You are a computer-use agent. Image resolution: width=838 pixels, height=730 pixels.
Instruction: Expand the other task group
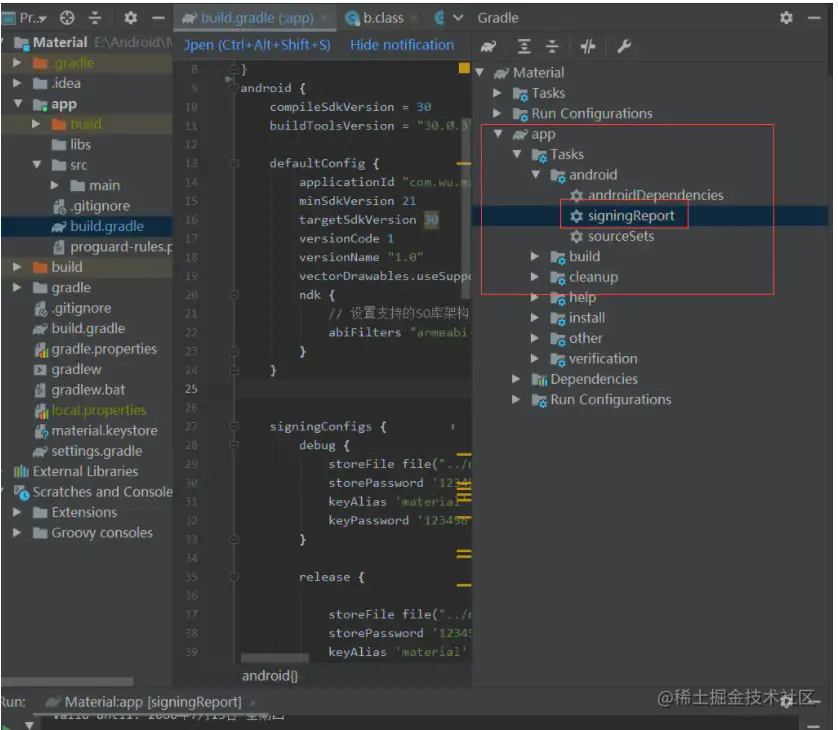click(534, 338)
